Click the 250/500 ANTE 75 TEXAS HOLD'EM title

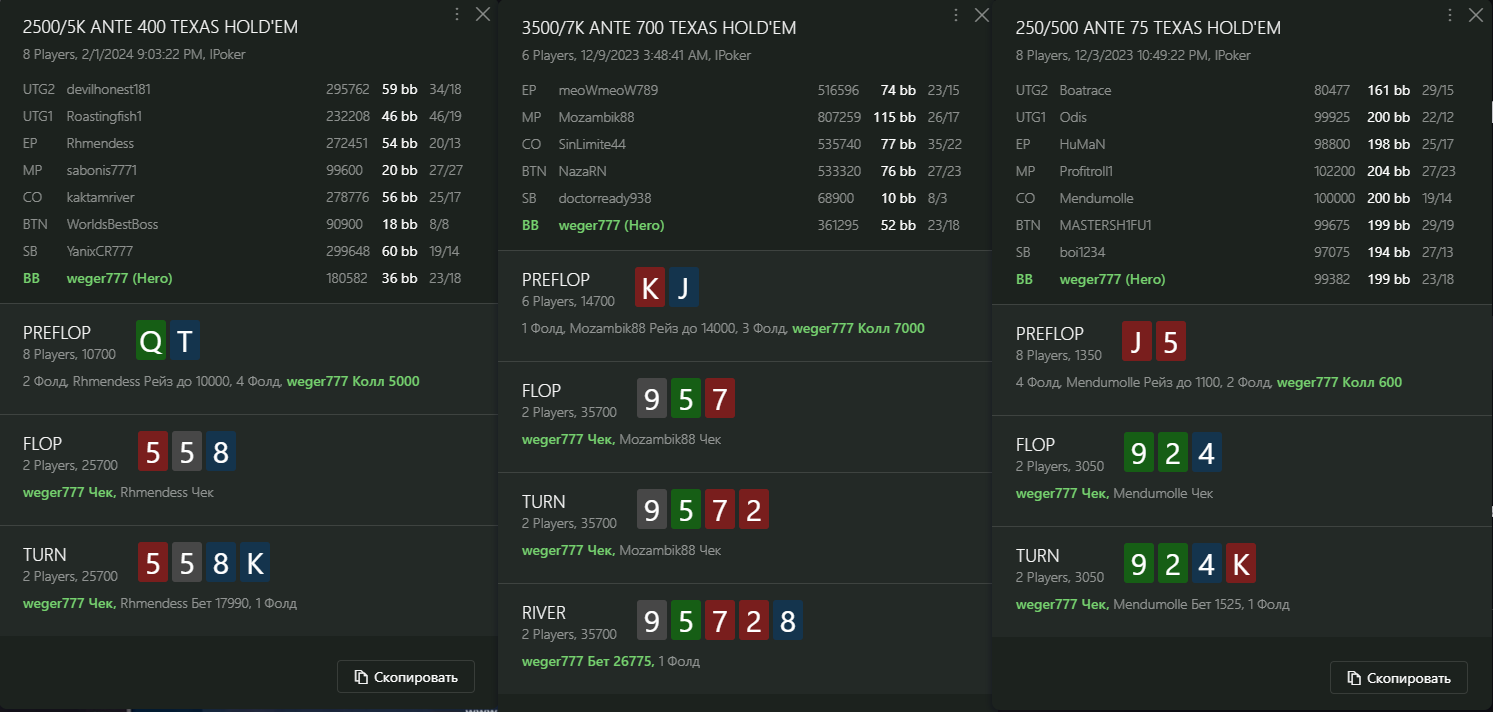point(1148,28)
